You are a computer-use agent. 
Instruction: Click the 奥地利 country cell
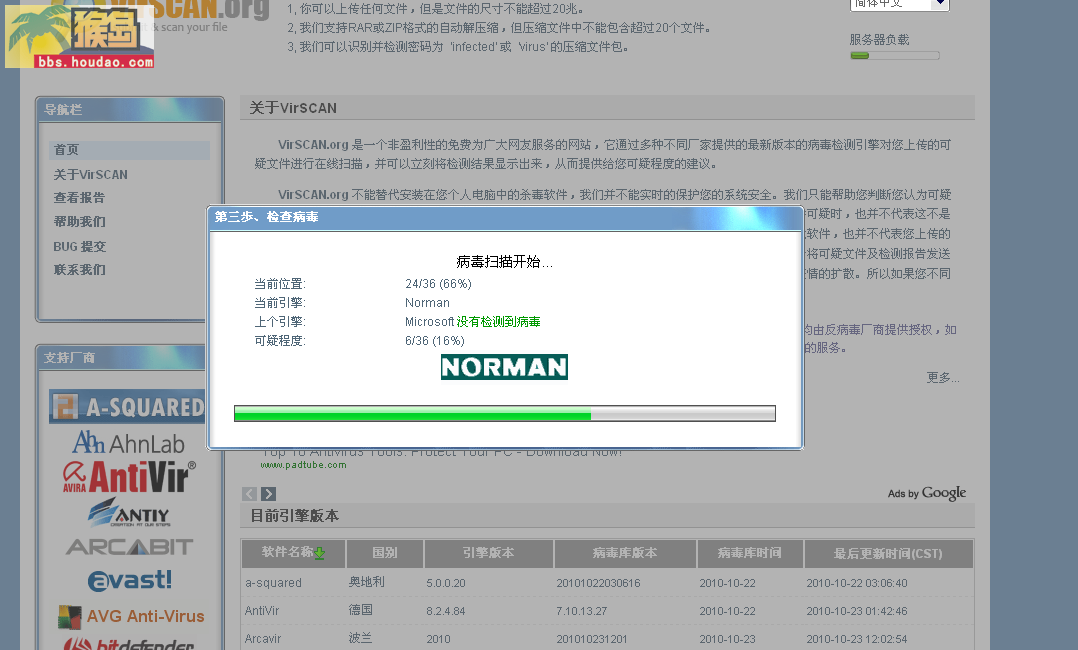[366, 582]
